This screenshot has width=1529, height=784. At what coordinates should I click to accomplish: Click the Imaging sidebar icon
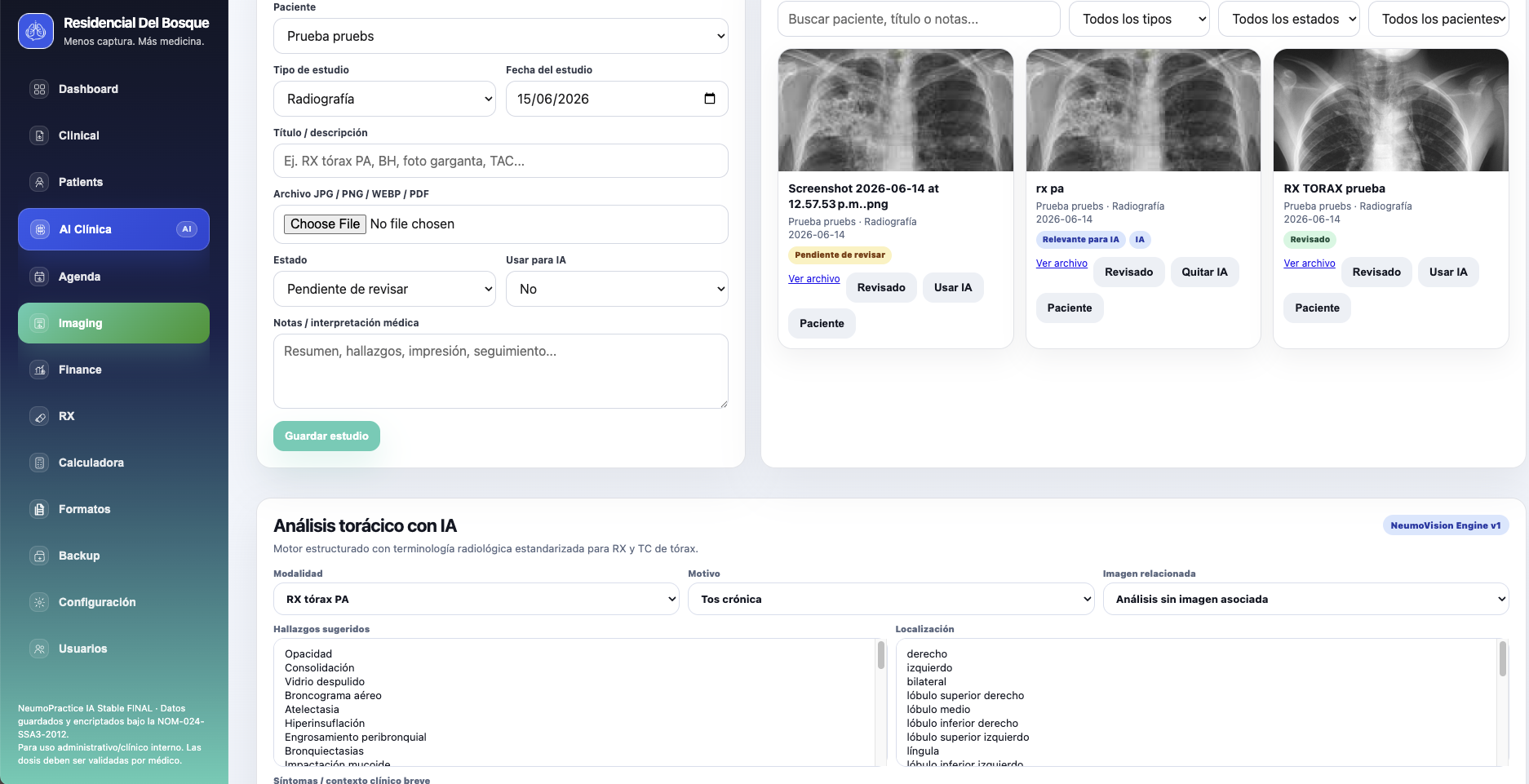[39, 323]
